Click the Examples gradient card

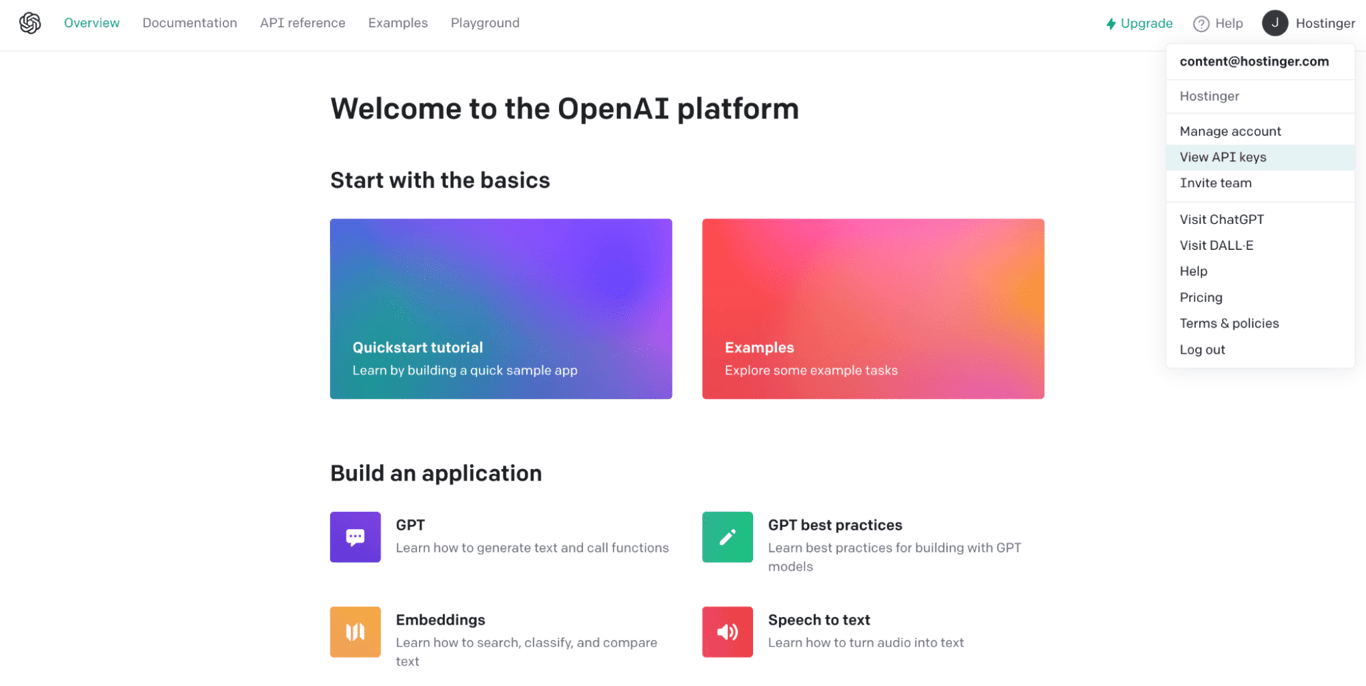tap(873, 308)
